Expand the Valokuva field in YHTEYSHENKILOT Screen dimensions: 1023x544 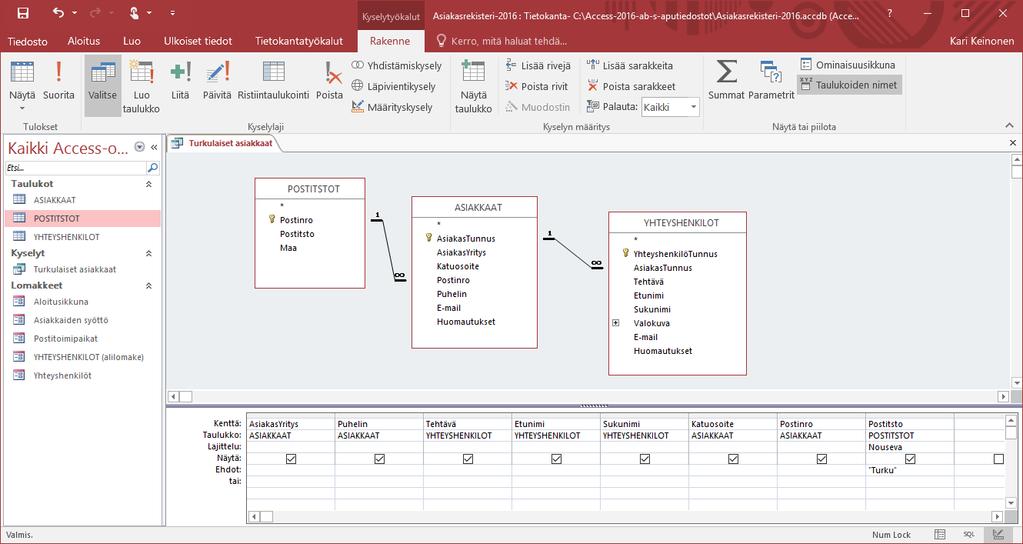[x=616, y=323]
